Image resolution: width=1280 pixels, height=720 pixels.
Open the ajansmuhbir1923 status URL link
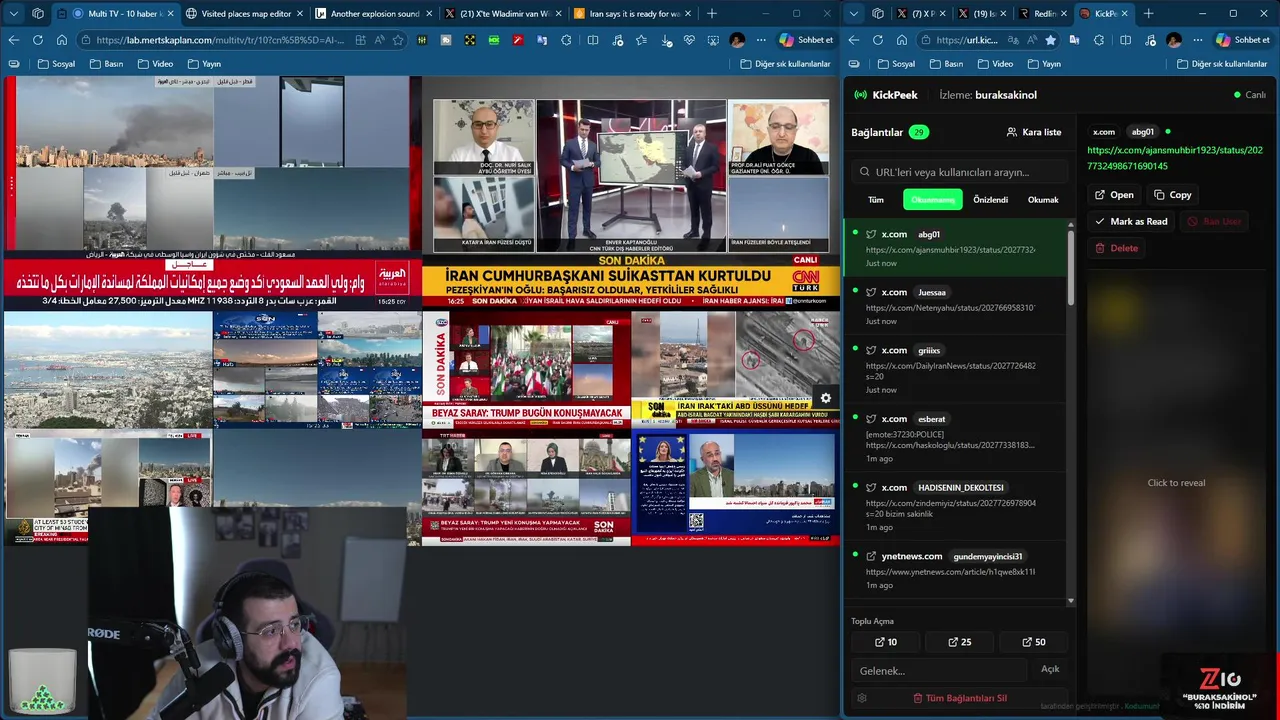pos(1175,158)
